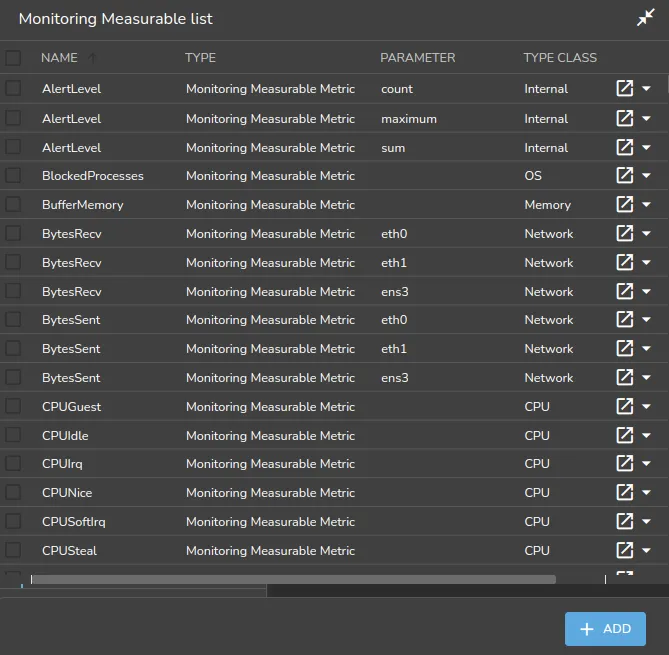Click the 'sum' parameter cell
Image resolution: width=669 pixels, height=655 pixels.
coord(393,148)
